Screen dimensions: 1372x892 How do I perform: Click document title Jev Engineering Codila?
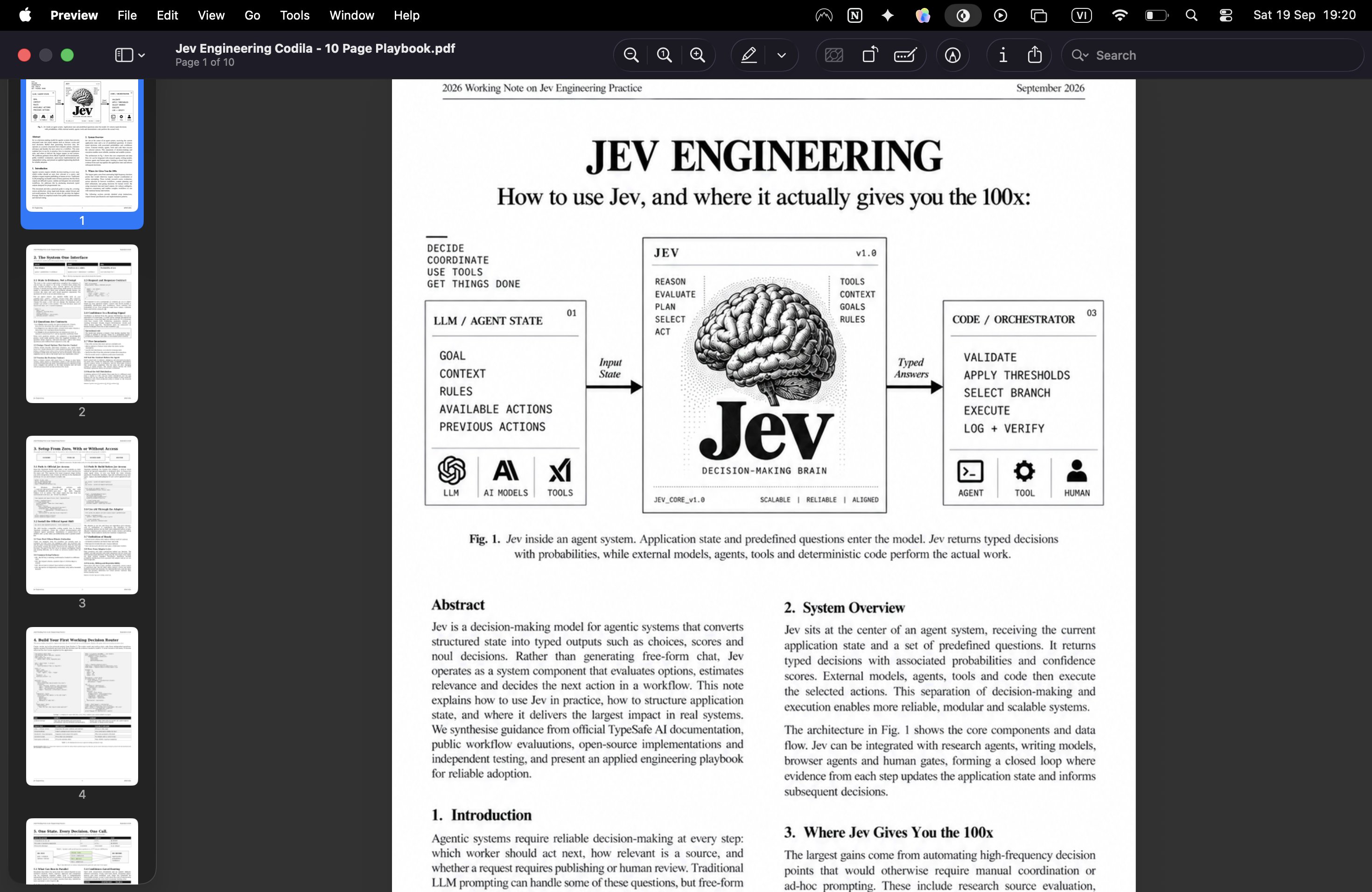point(315,49)
